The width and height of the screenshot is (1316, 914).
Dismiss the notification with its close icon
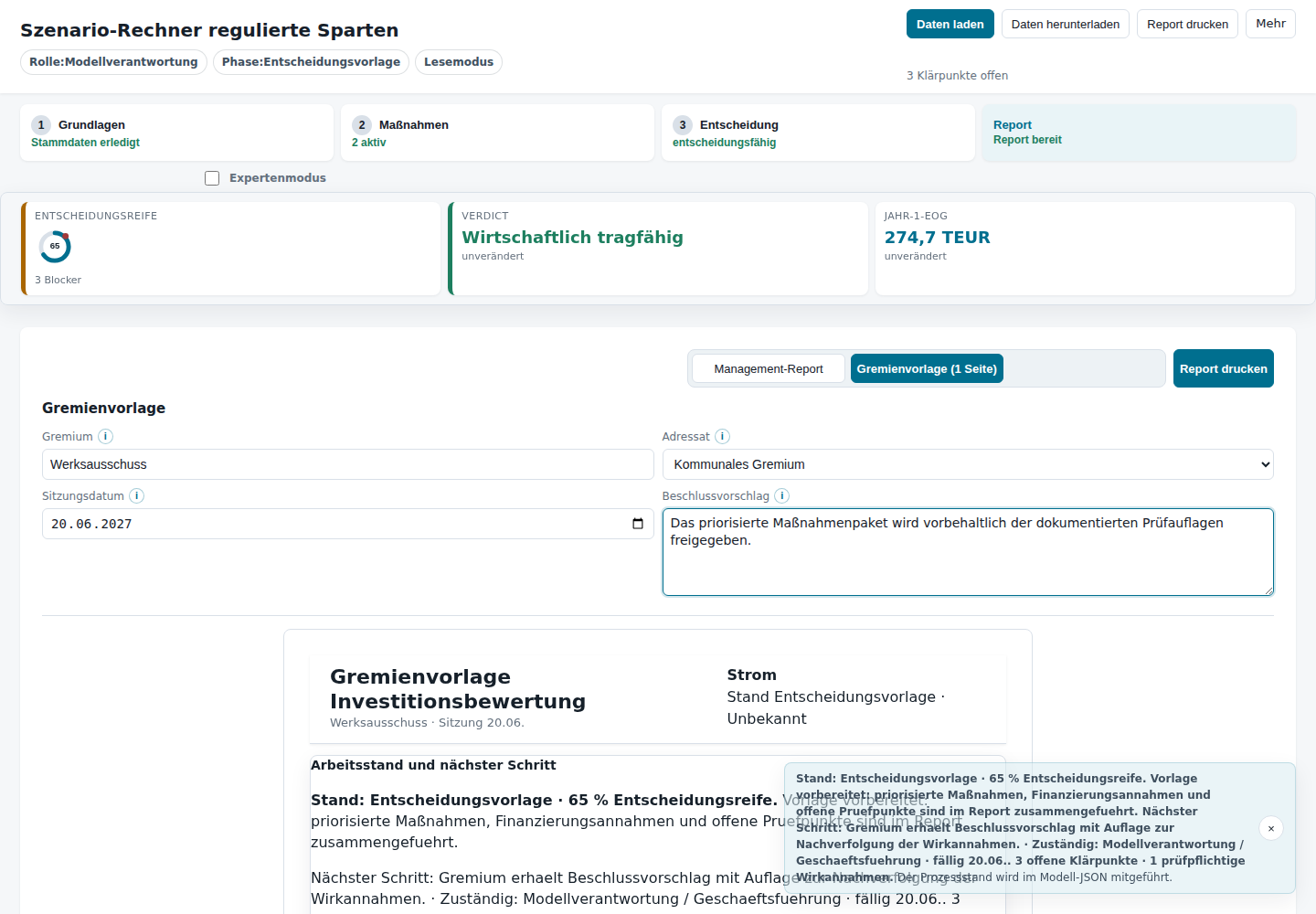click(1271, 828)
